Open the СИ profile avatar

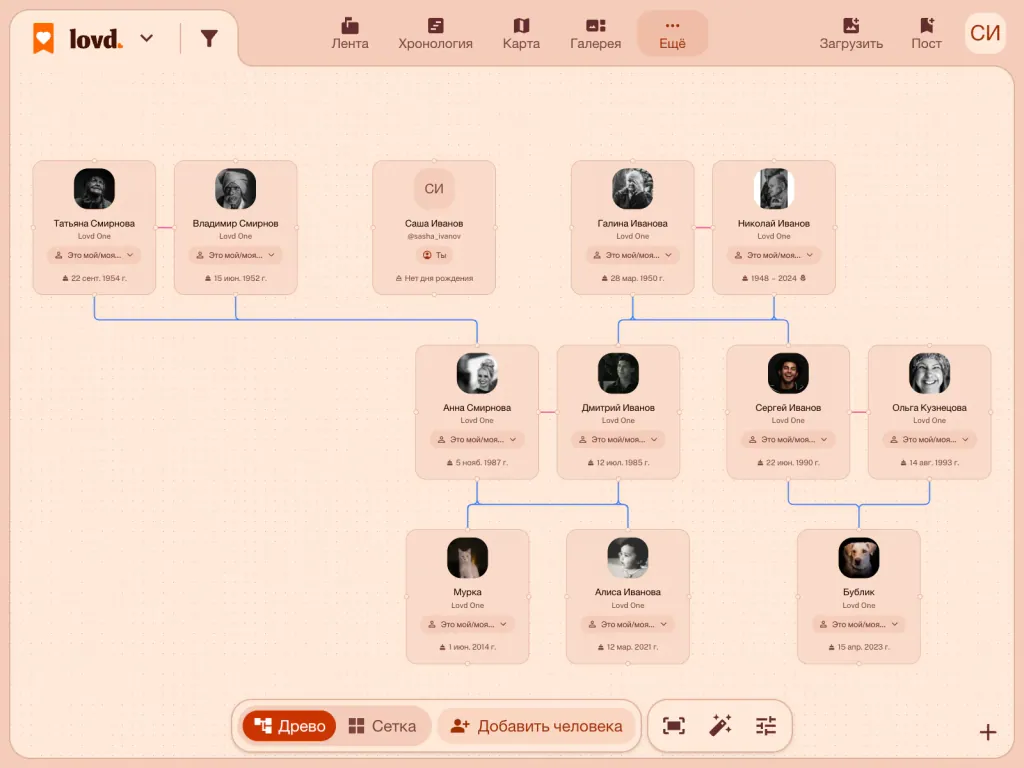point(985,33)
